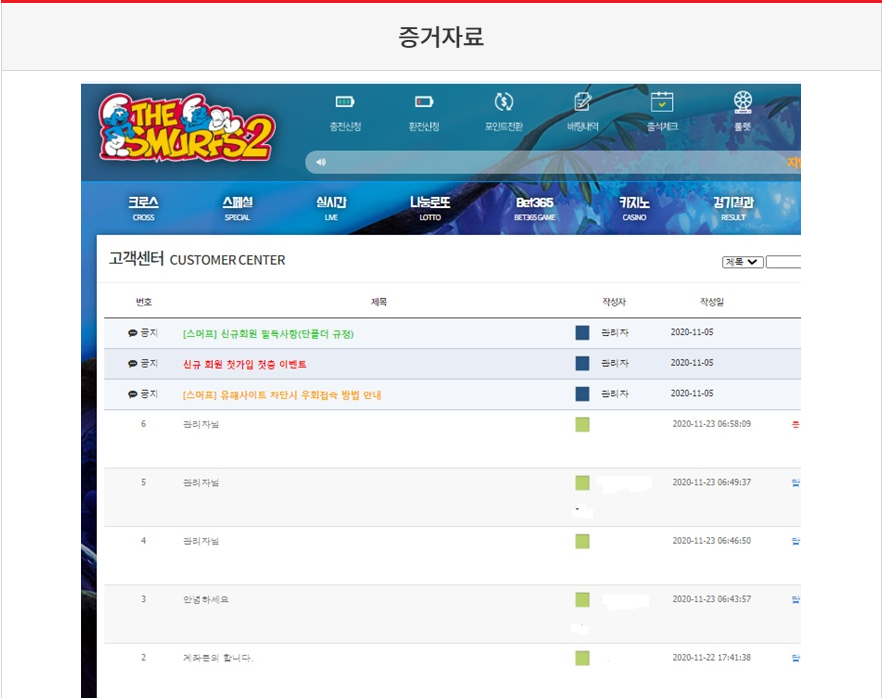Open the red 신규 회원 첫가입 첫충 이벤트 notice
The image size is (883, 698).
tap(245, 364)
